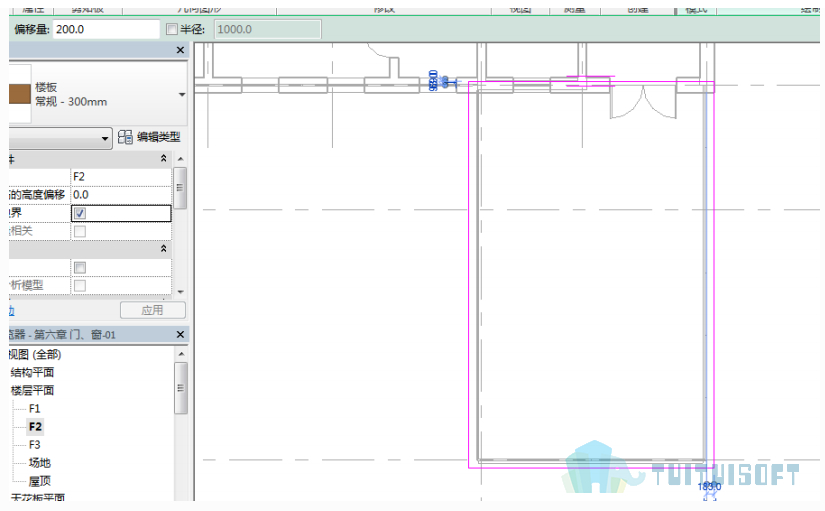Collapse the second properties group chevron
This screenshot has width=825, height=511.
(164, 248)
